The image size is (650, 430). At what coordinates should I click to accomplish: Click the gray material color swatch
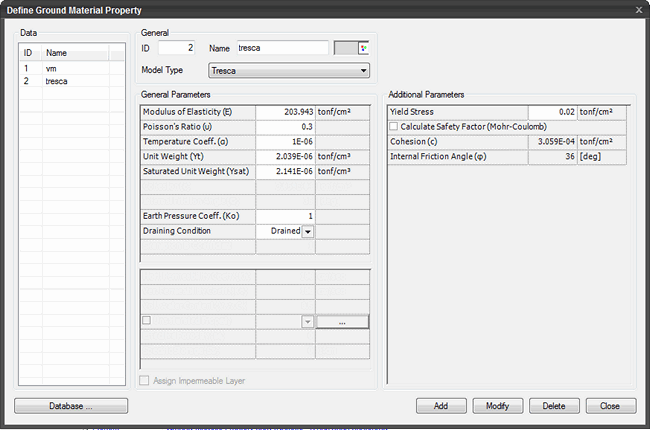click(346, 48)
